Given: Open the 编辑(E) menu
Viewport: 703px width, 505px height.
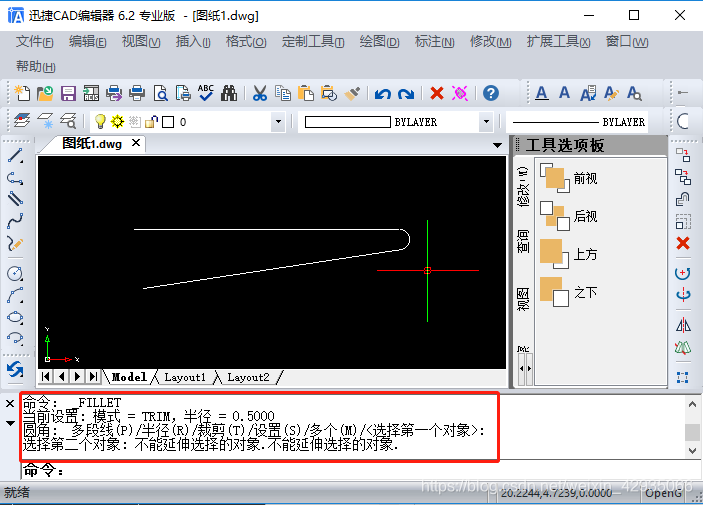Looking at the screenshot, I should coord(87,42).
